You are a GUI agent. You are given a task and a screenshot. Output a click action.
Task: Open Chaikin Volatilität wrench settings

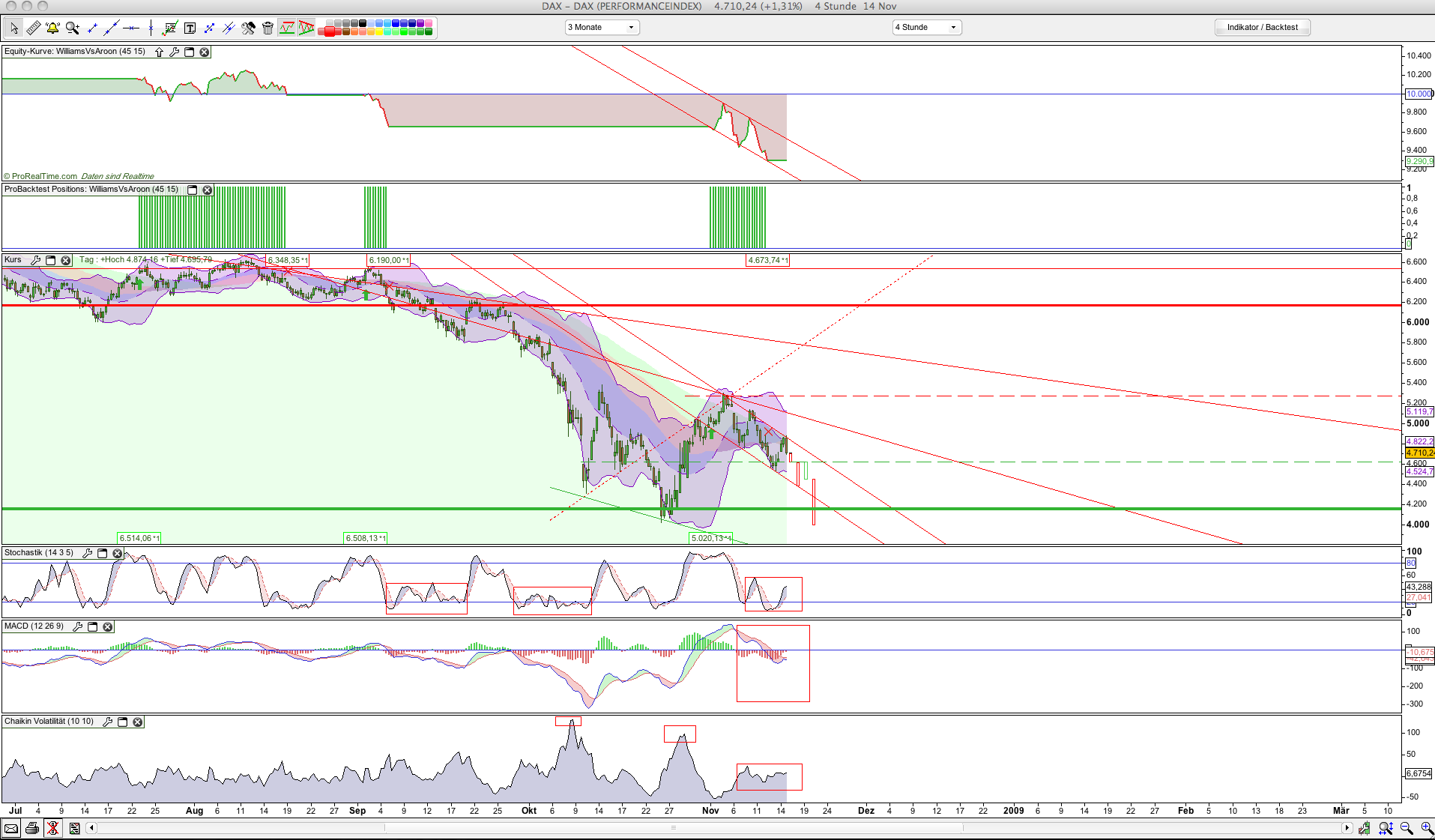click(107, 722)
